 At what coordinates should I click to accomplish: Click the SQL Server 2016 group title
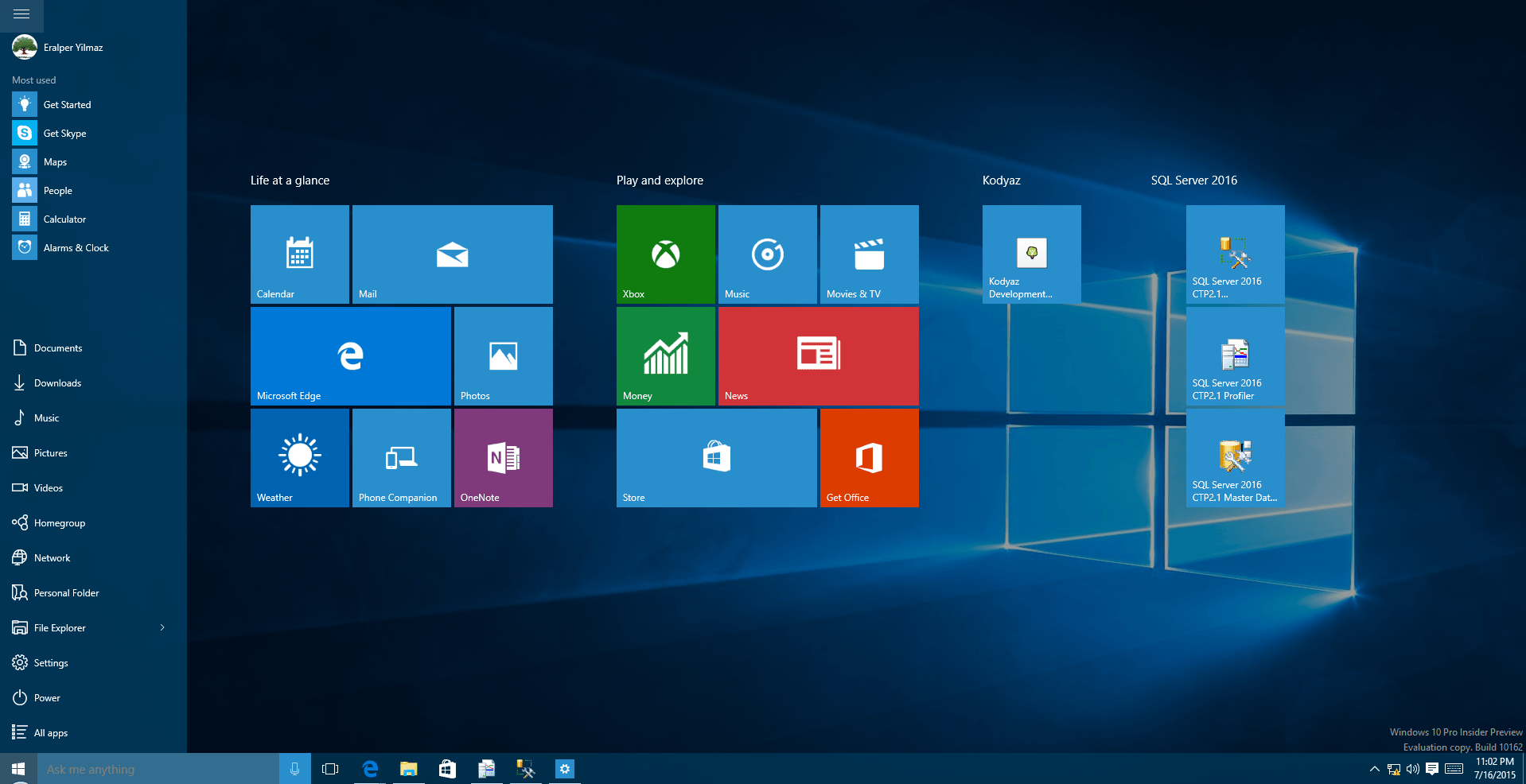1193,180
